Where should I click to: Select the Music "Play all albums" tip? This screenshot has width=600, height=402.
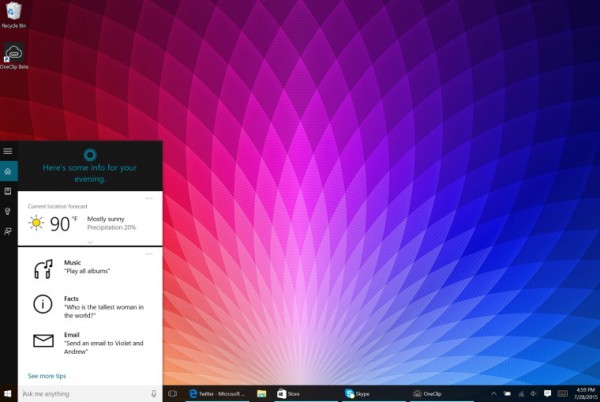[85, 267]
